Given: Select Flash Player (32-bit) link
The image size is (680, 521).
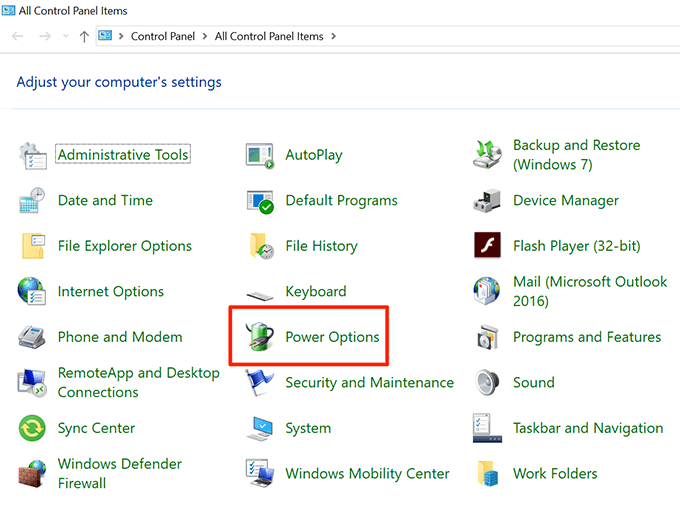Looking at the screenshot, I should [x=577, y=246].
